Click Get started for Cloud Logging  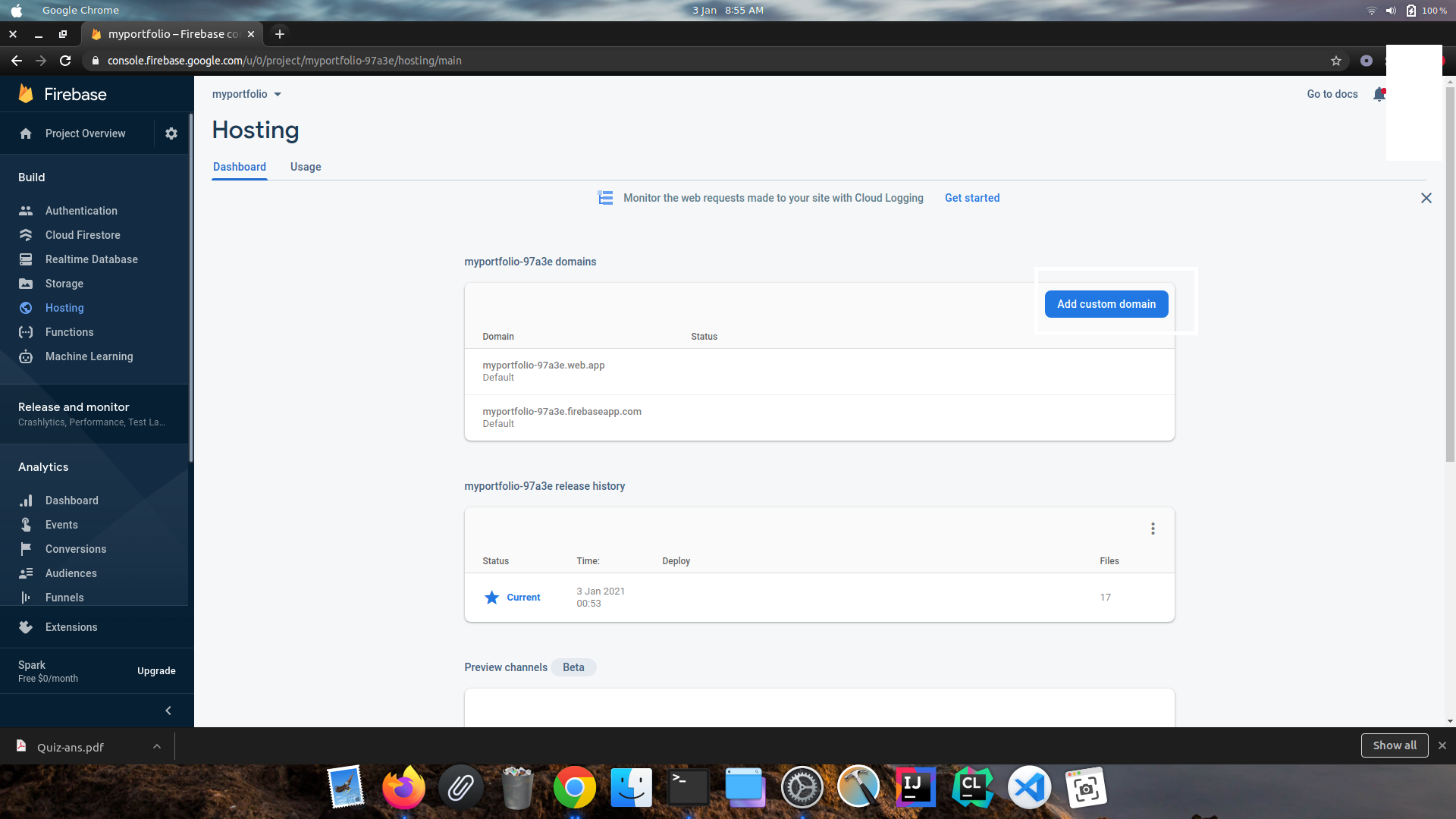coord(972,198)
